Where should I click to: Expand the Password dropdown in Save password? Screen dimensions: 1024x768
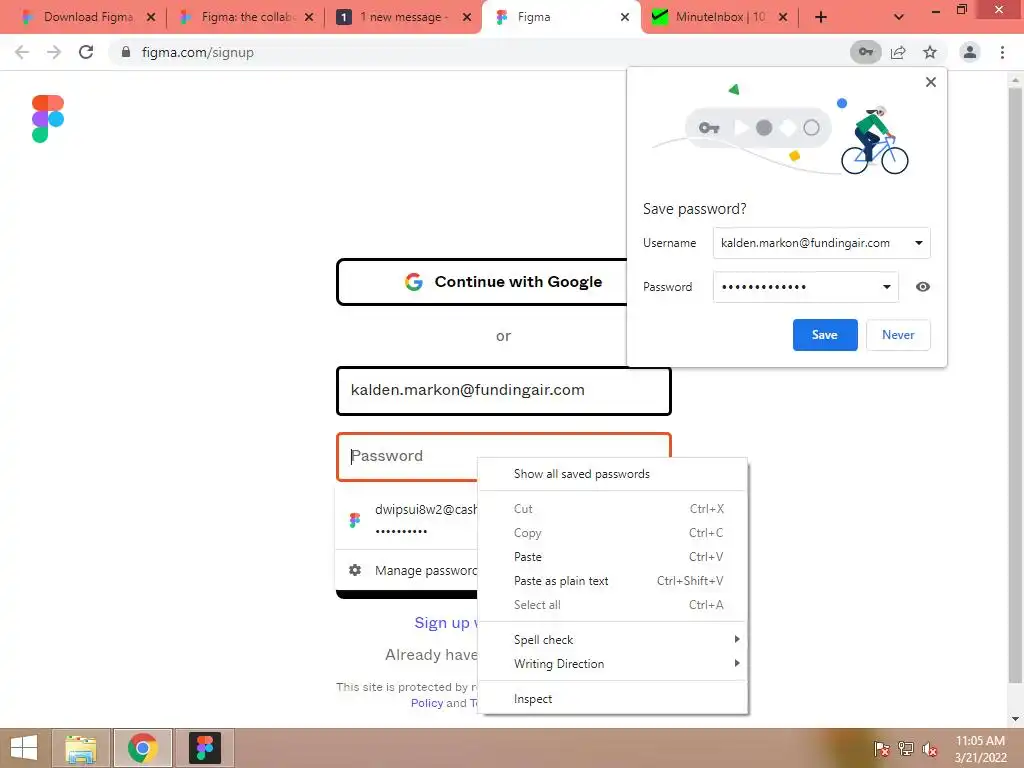point(886,287)
